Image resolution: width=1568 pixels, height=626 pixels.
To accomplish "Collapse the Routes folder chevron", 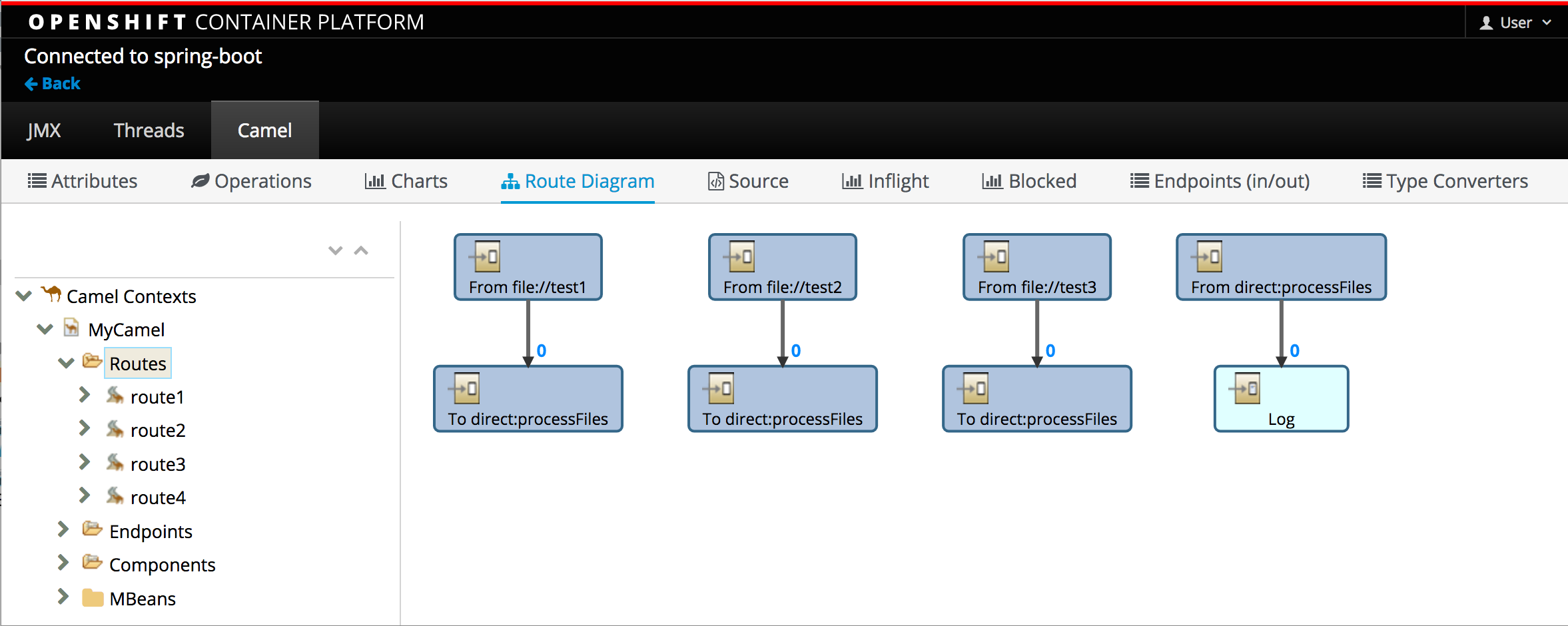I will point(66,362).
